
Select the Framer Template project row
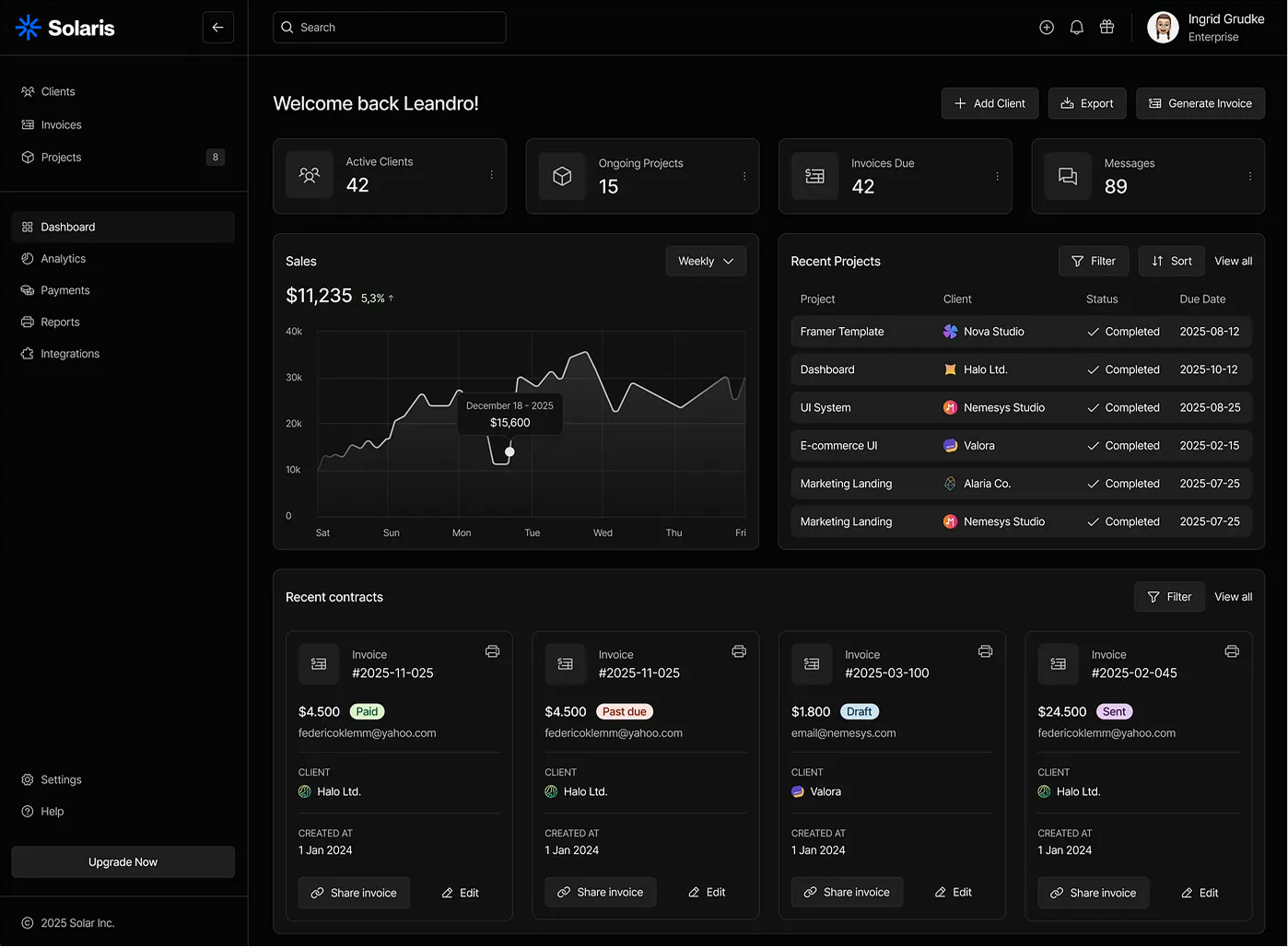[1022, 332]
